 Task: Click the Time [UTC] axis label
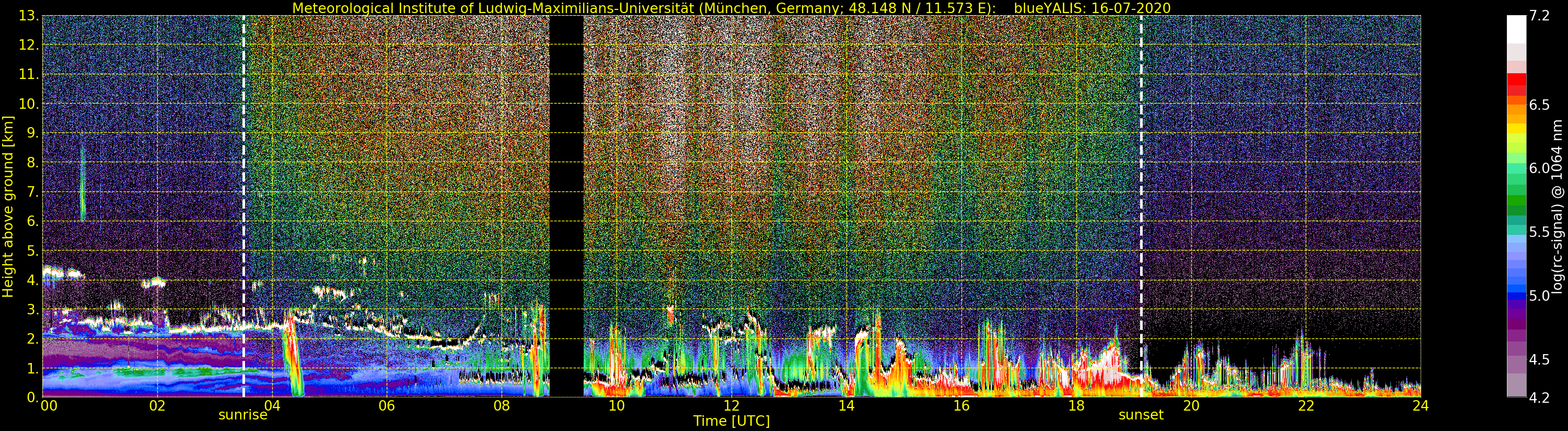coord(731,421)
